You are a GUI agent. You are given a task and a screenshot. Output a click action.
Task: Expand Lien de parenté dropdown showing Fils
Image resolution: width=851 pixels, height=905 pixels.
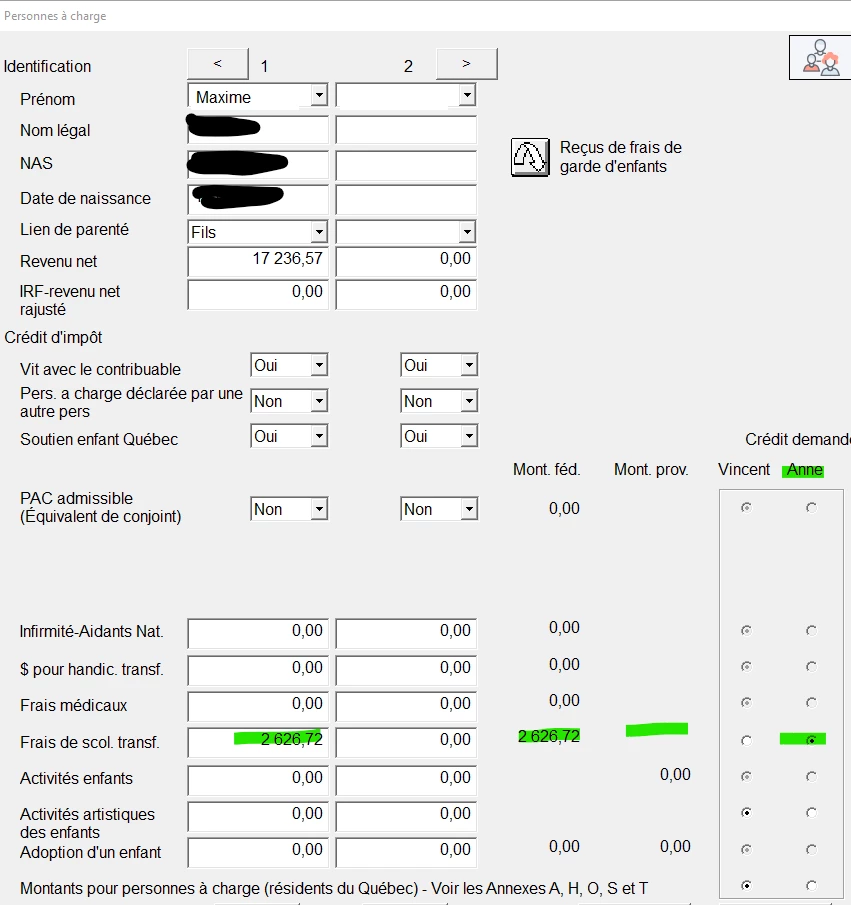pyautogui.click(x=319, y=232)
